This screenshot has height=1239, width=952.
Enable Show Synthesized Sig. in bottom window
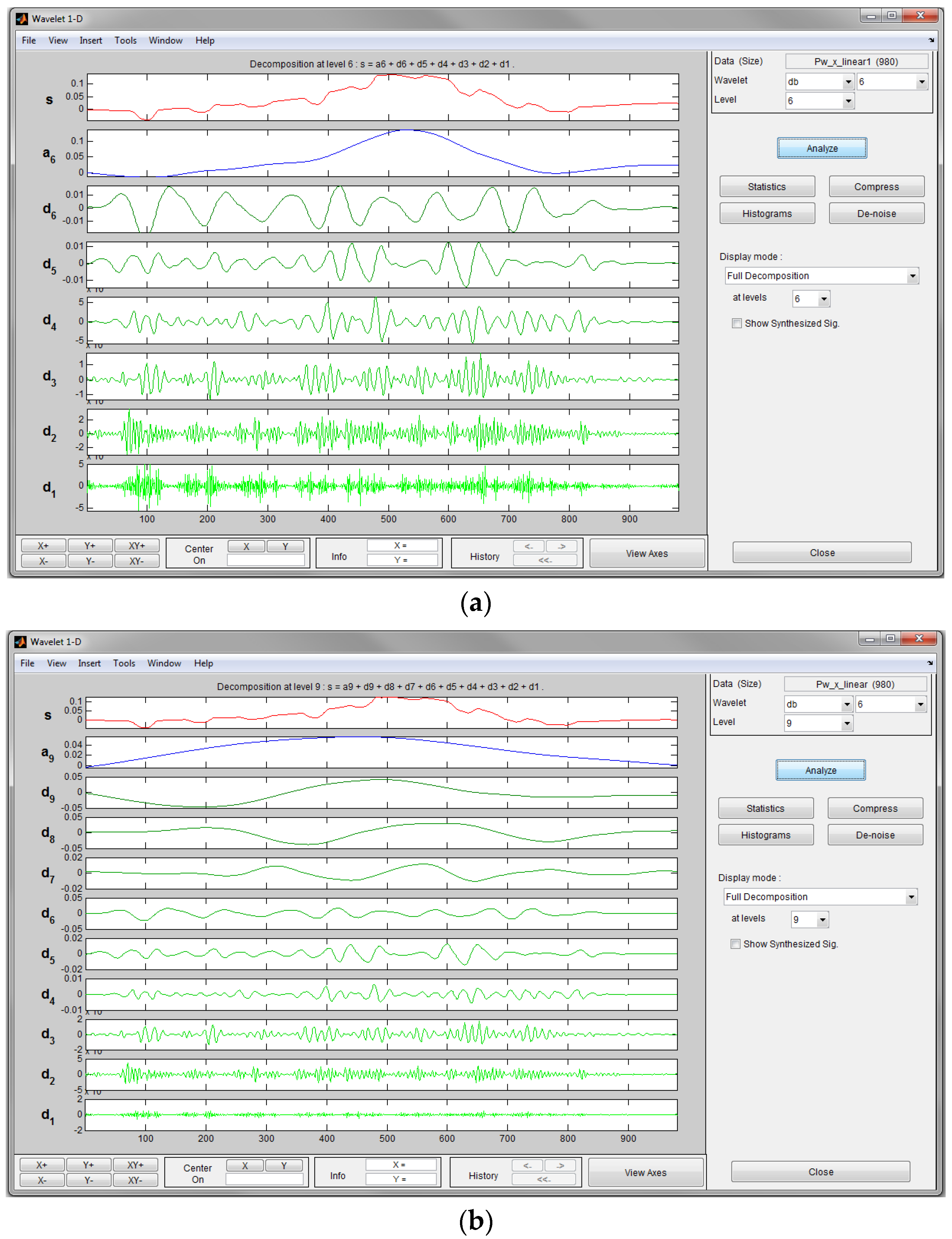(x=736, y=944)
